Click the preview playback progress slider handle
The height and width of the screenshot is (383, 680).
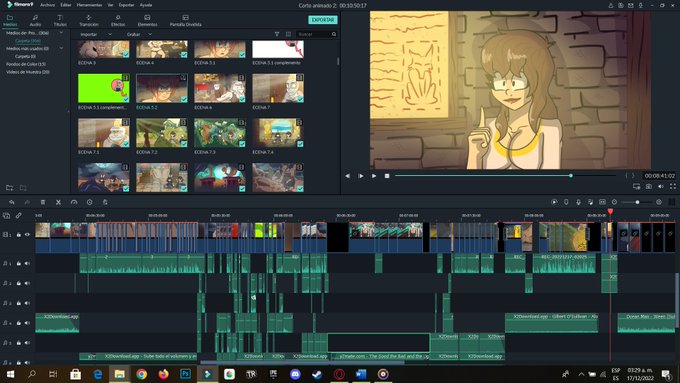(x=571, y=176)
